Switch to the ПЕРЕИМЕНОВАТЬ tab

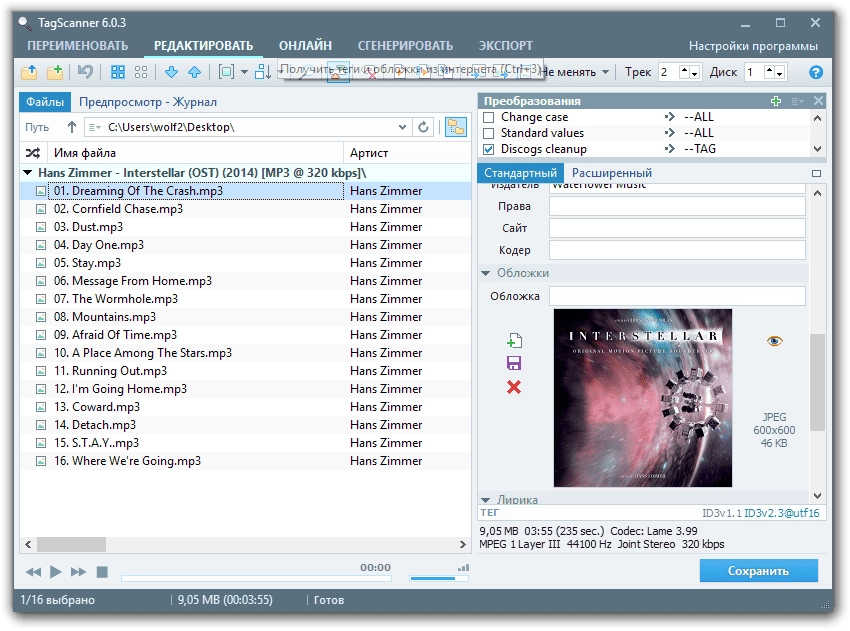point(78,46)
